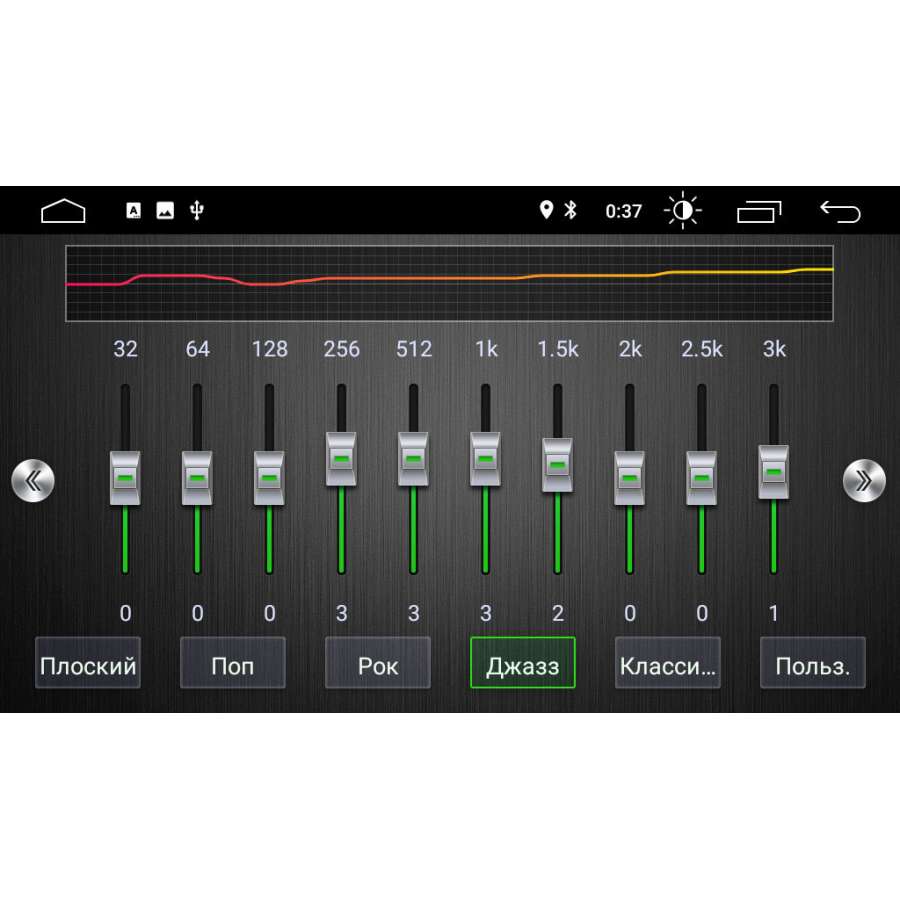
Task: Select the Поп equalizer preset
Action: click(x=232, y=662)
